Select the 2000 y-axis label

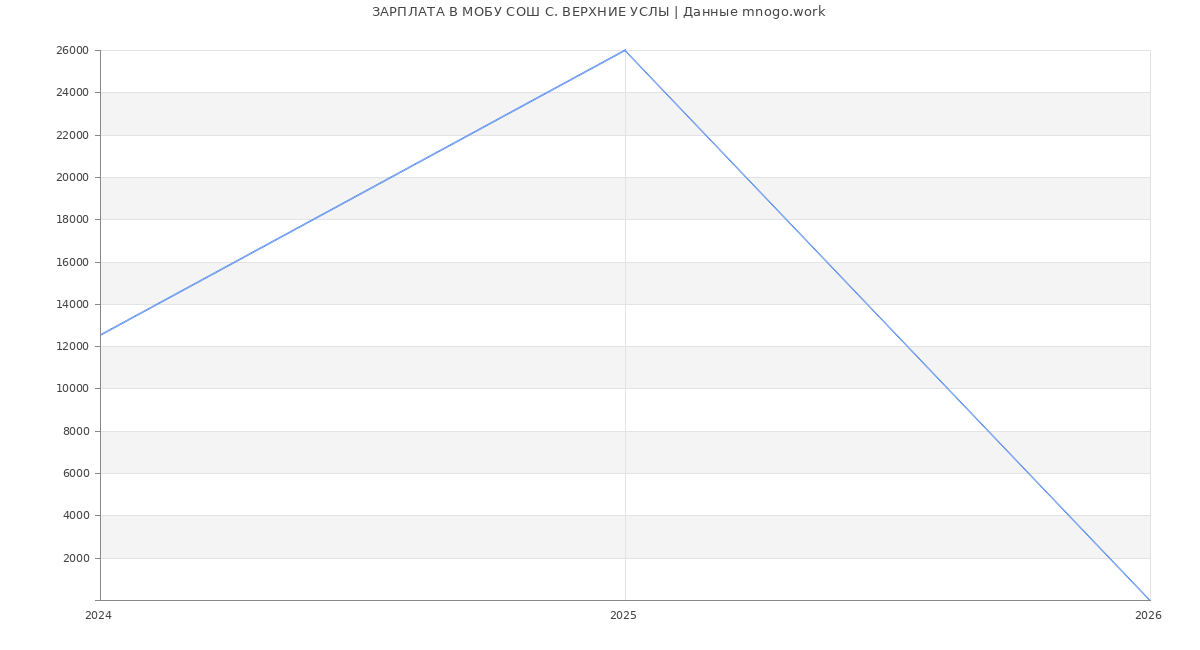pyautogui.click(x=76, y=558)
